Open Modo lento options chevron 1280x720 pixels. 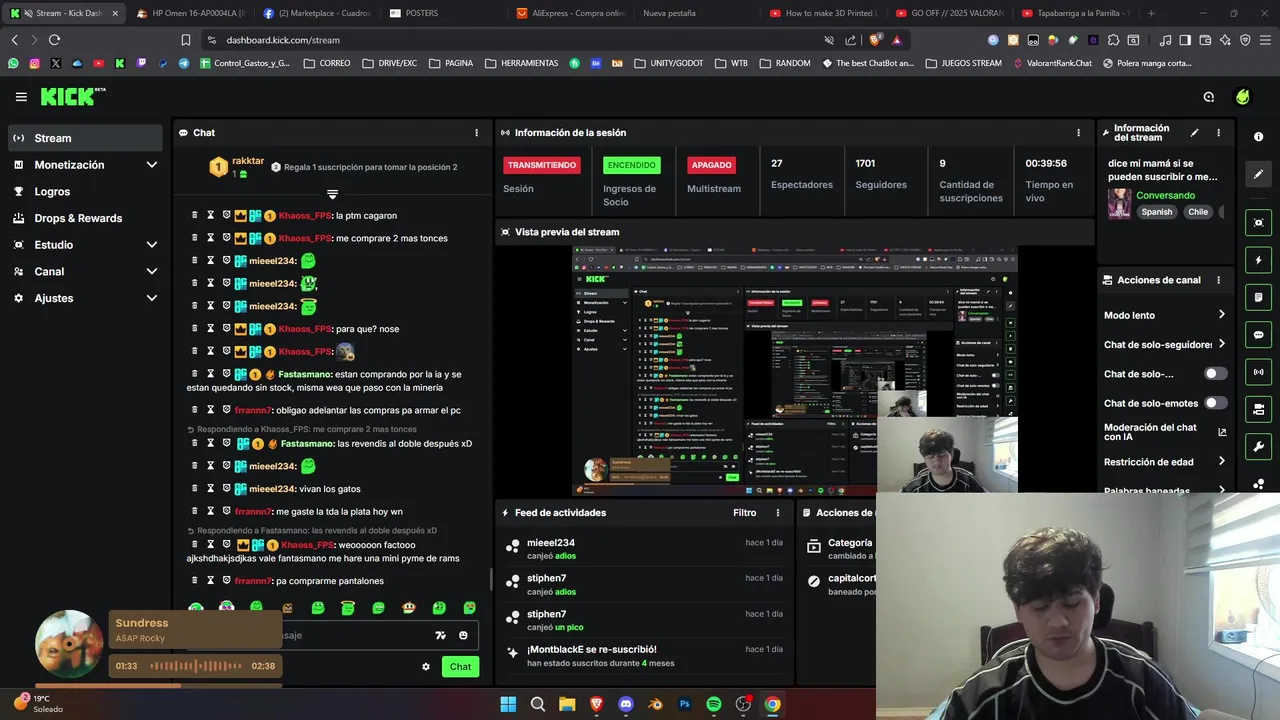pyautogui.click(x=1222, y=315)
